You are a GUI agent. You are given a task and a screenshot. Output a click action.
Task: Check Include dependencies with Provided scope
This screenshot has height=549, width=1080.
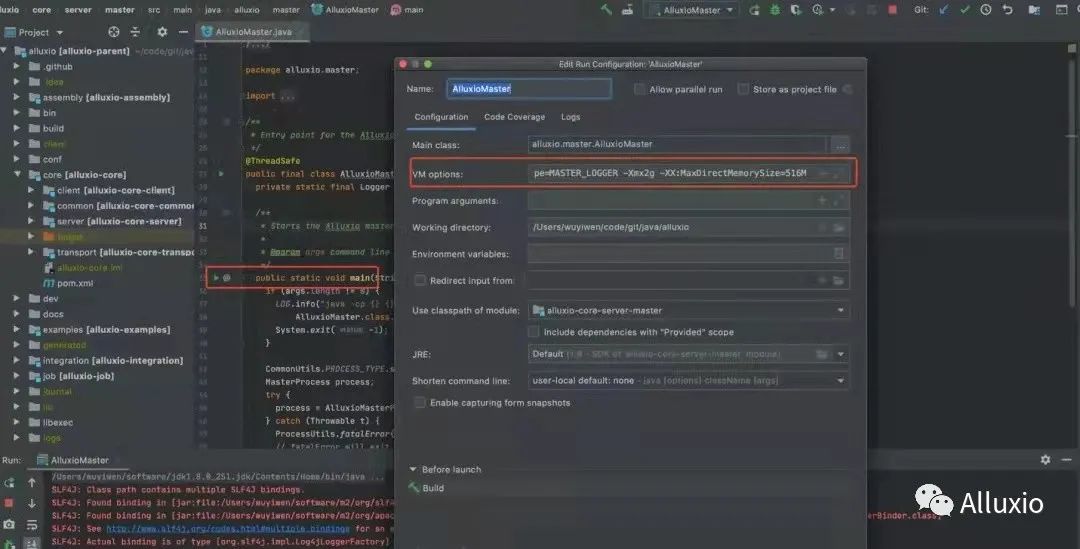point(534,332)
